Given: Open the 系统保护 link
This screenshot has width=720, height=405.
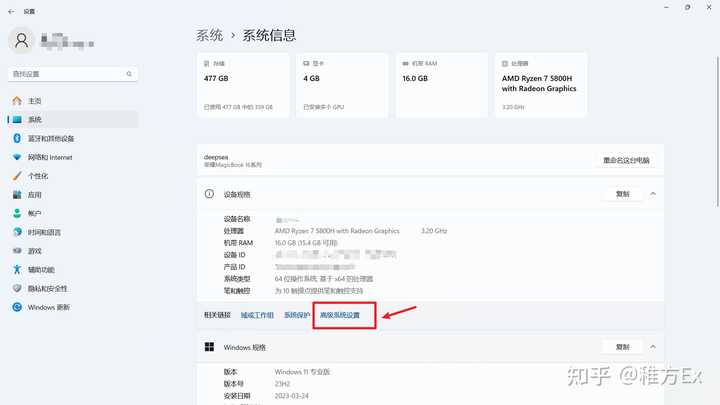Looking at the screenshot, I should click(297, 315).
